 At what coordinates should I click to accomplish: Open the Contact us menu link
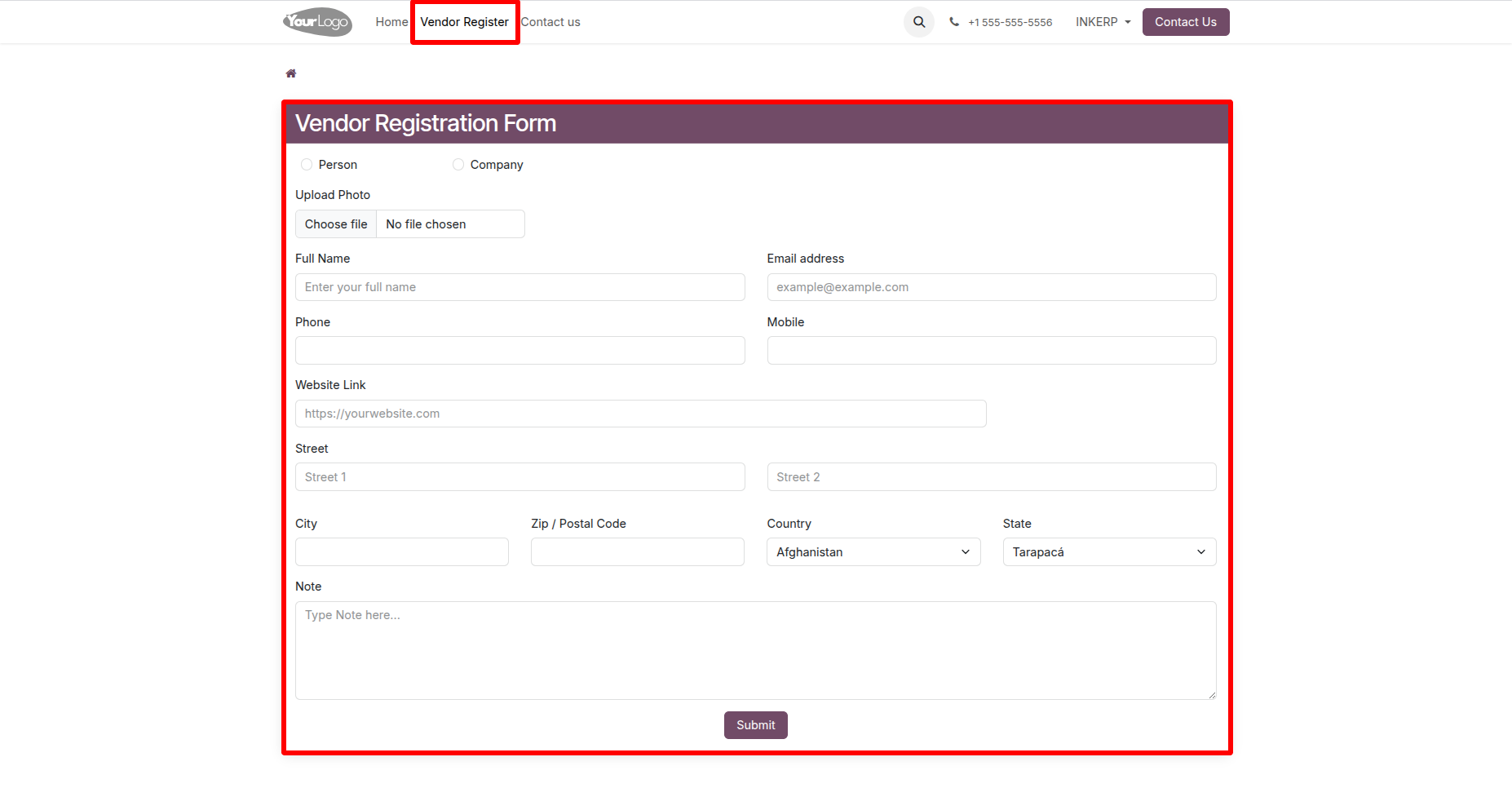550,22
